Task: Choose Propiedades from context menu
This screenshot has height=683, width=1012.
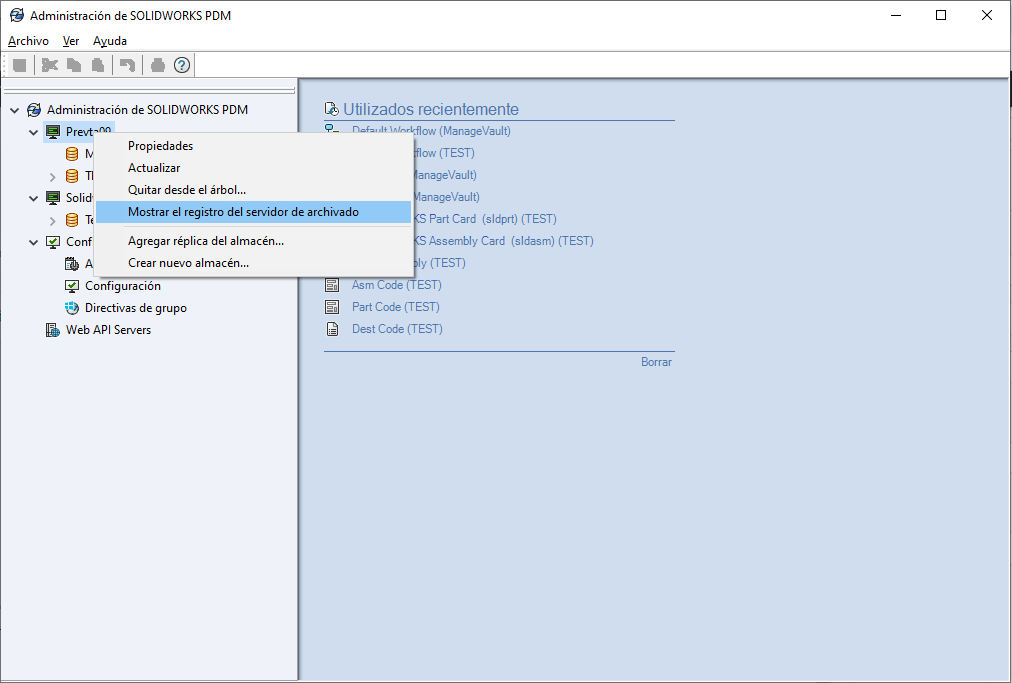Action: tap(253, 146)
